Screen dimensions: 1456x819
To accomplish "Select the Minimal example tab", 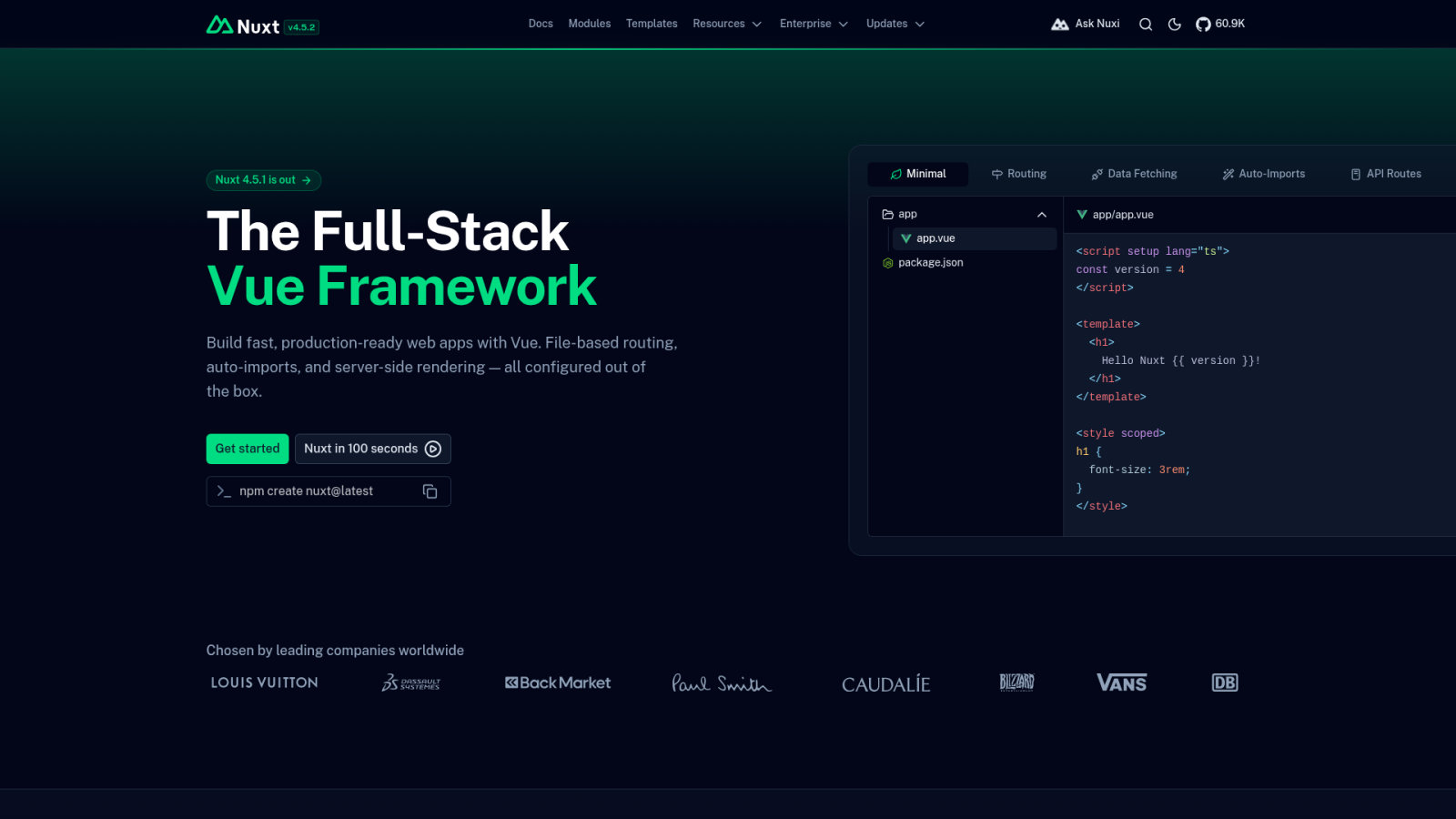I will [918, 174].
